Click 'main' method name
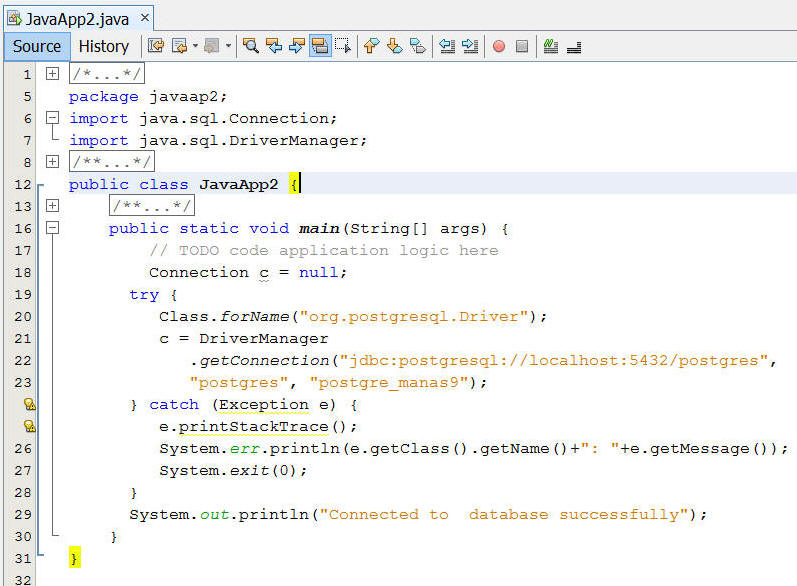Viewport: 797px width, 586px height. (x=319, y=228)
